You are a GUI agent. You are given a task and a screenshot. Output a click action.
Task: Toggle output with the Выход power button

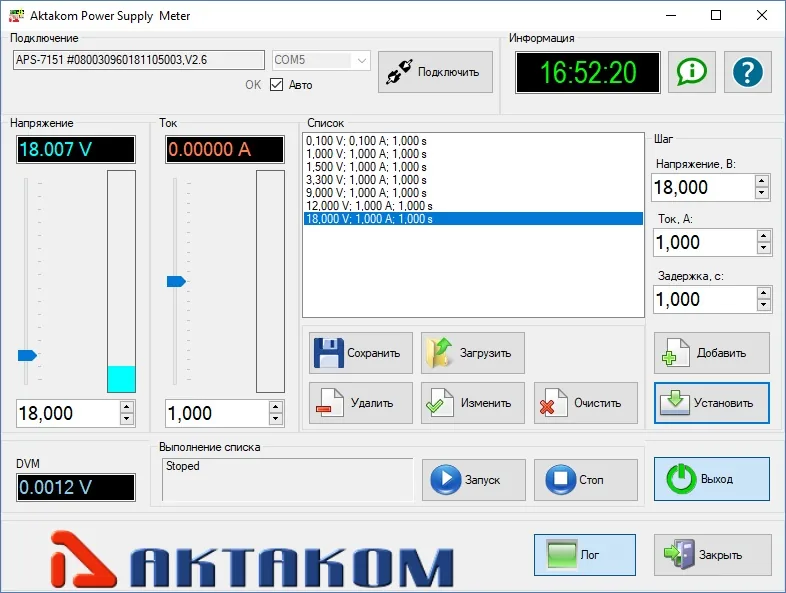(712, 479)
